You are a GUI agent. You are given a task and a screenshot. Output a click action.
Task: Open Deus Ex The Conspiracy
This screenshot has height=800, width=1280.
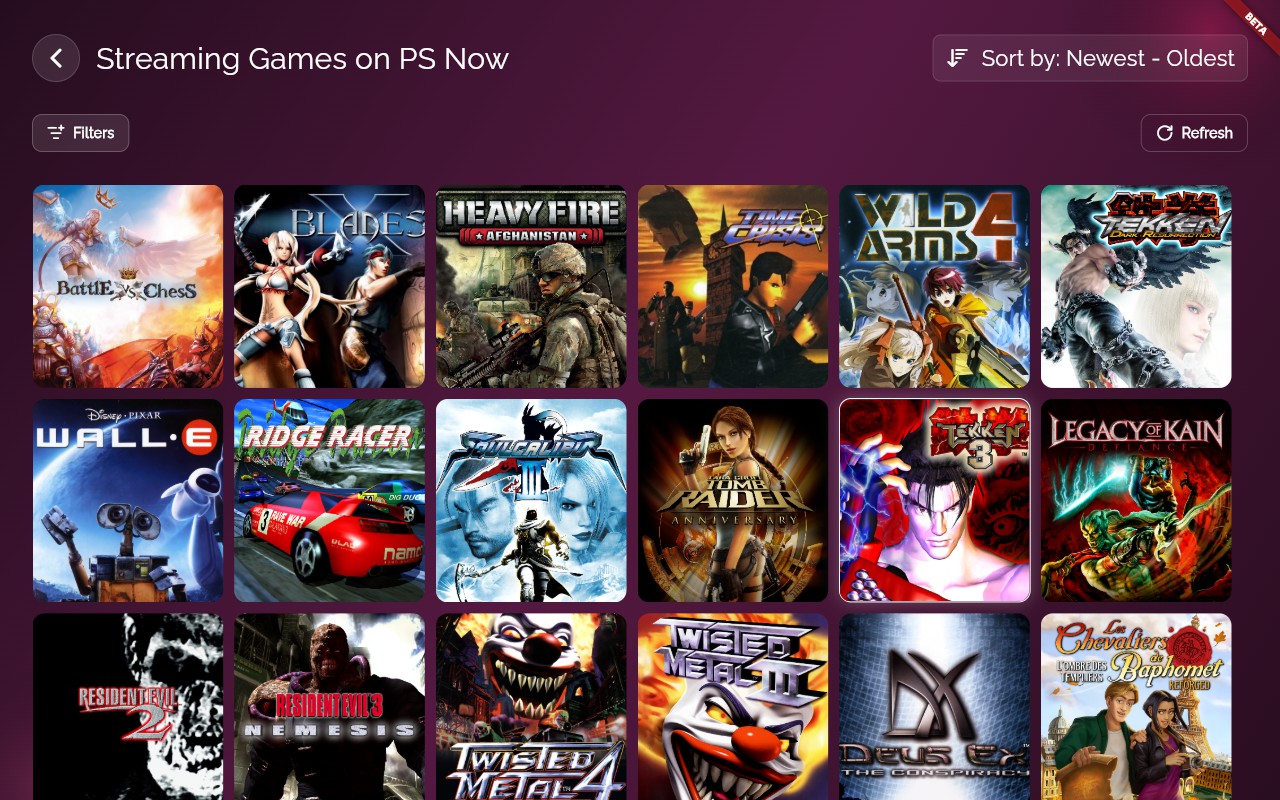[935, 707]
